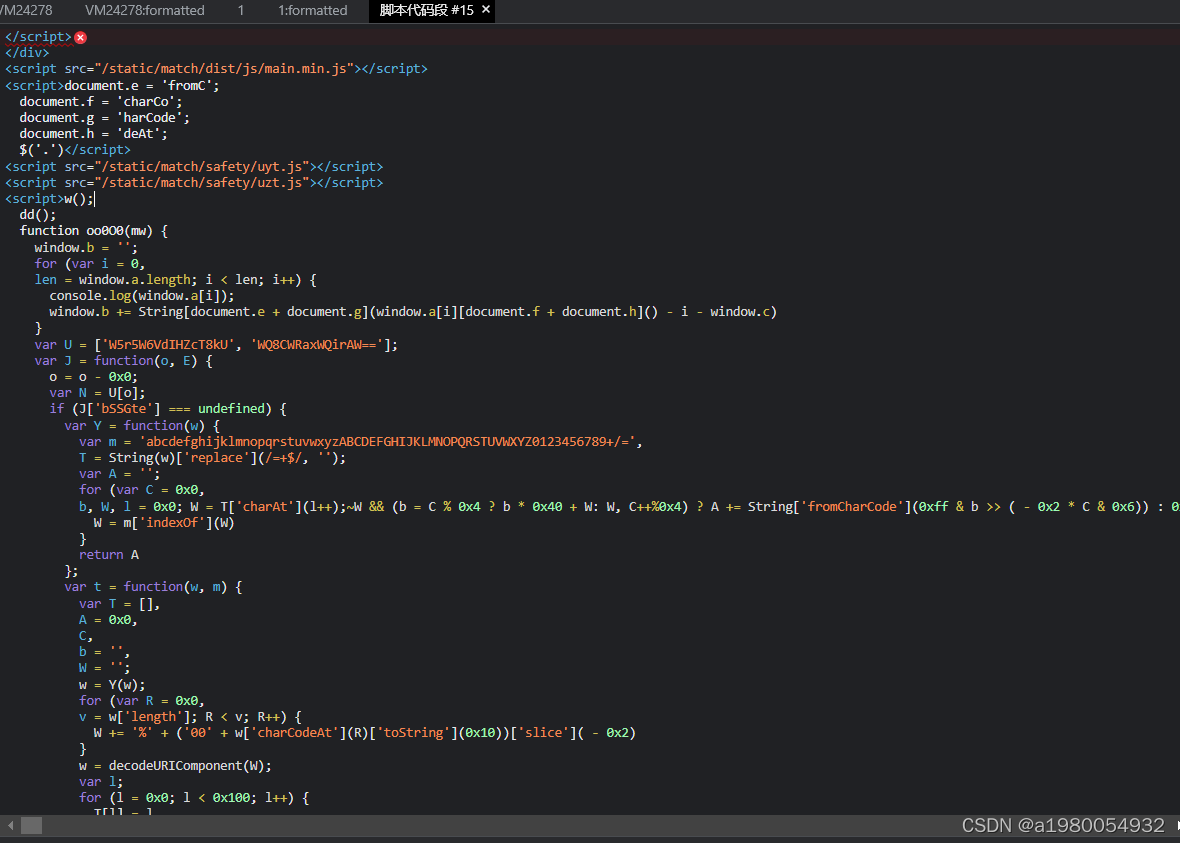Click the 'charCodeAt' string in the W += line
Screen dimensions: 1180x843
[x=294, y=733]
